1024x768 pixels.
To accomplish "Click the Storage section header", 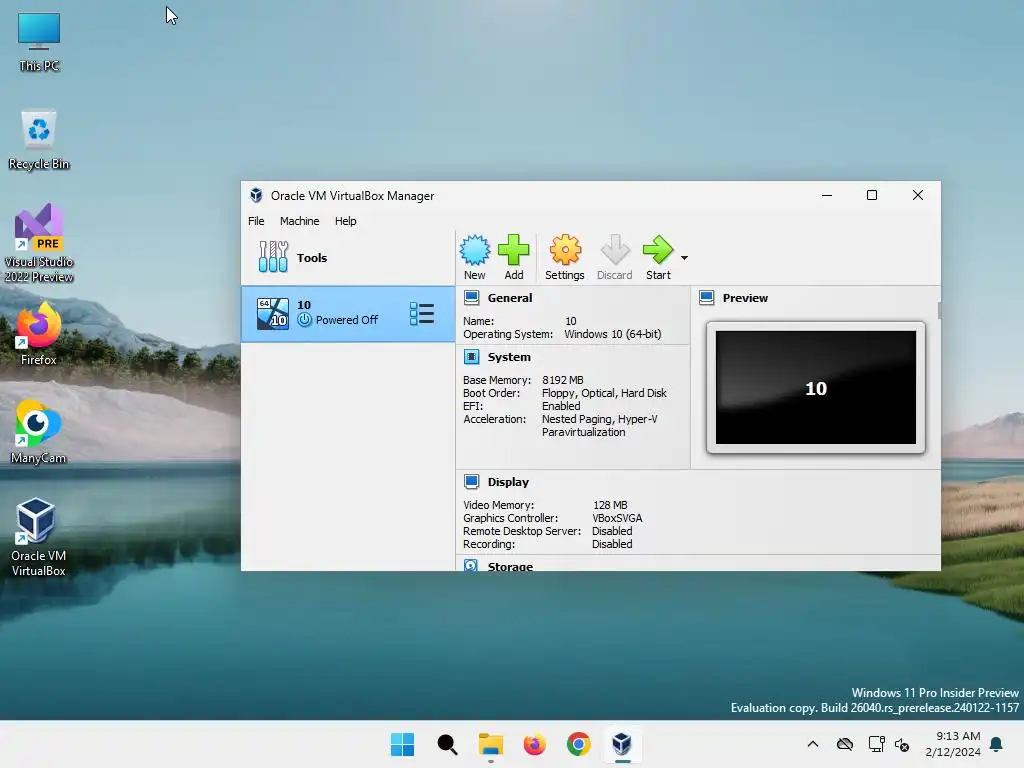I will point(510,566).
